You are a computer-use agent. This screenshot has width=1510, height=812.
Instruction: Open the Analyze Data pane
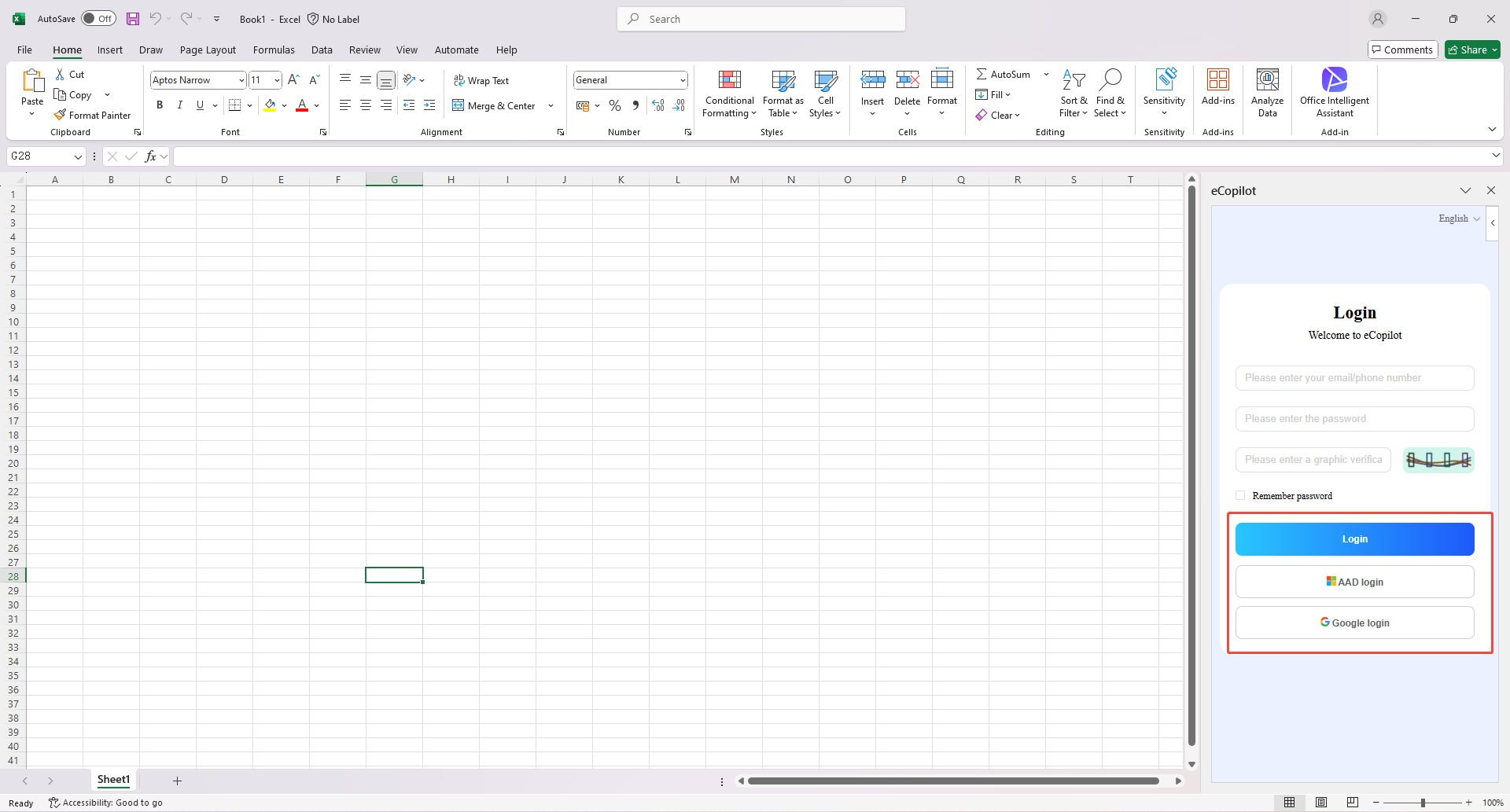pyautogui.click(x=1267, y=93)
